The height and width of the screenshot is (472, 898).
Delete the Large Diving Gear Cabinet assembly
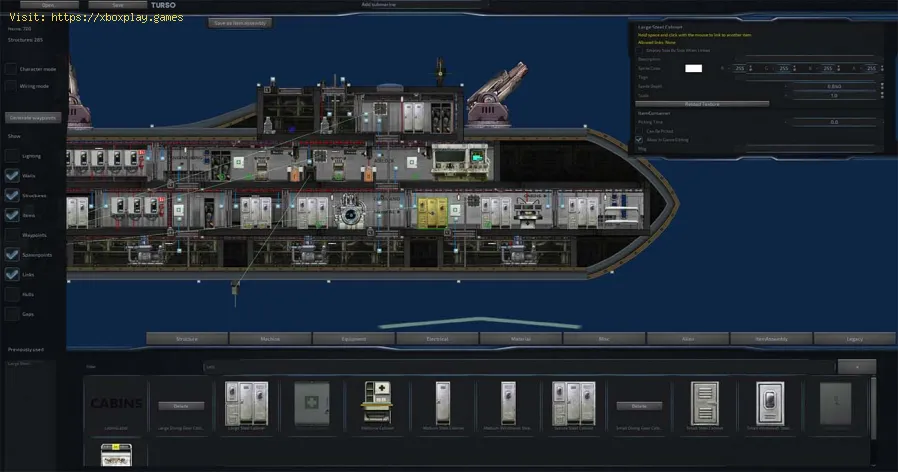click(181, 406)
